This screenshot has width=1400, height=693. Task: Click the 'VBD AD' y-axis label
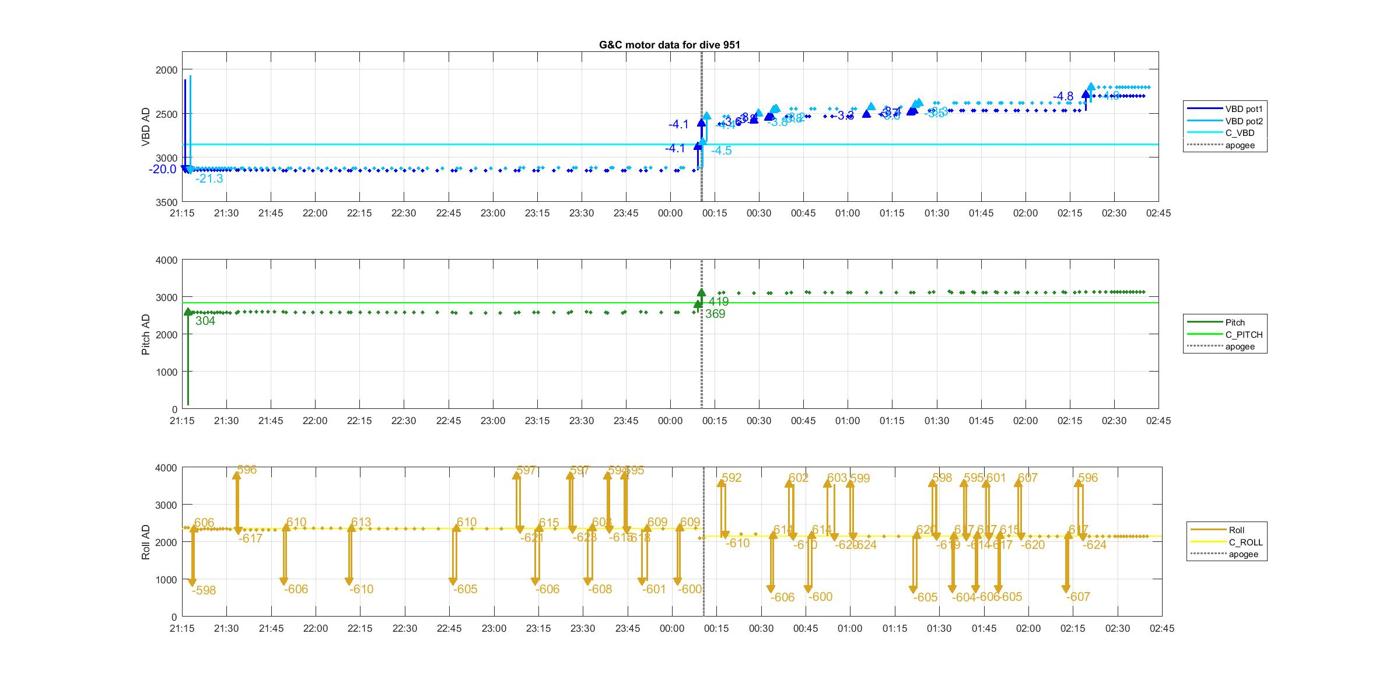click(x=146, y=127)
